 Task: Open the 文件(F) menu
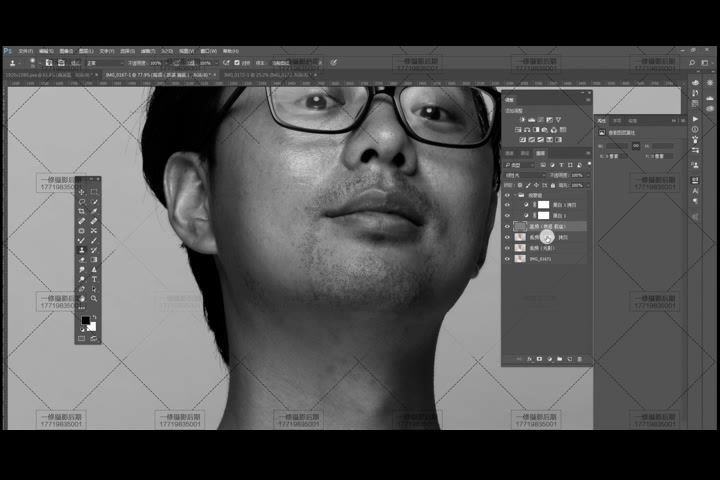point(26,51)
